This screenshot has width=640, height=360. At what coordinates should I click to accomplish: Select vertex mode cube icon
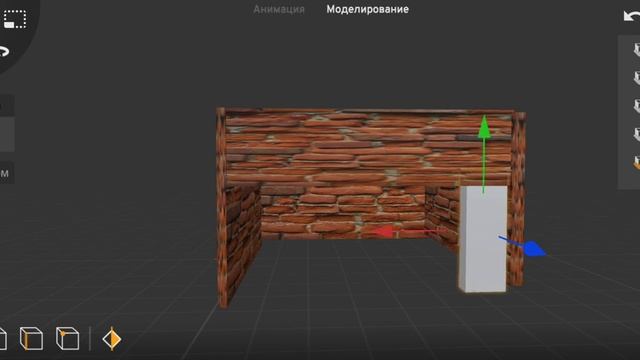pos(67,338)
